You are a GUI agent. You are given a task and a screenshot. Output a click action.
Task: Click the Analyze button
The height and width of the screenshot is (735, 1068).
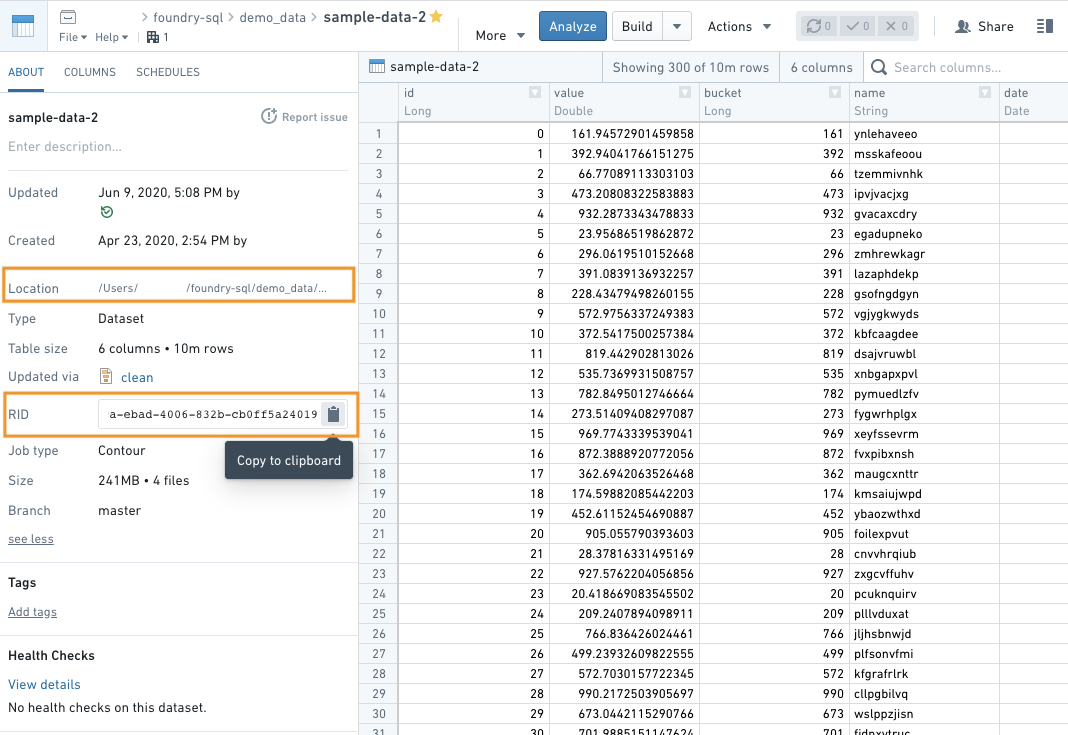click(x=573, y=27)
